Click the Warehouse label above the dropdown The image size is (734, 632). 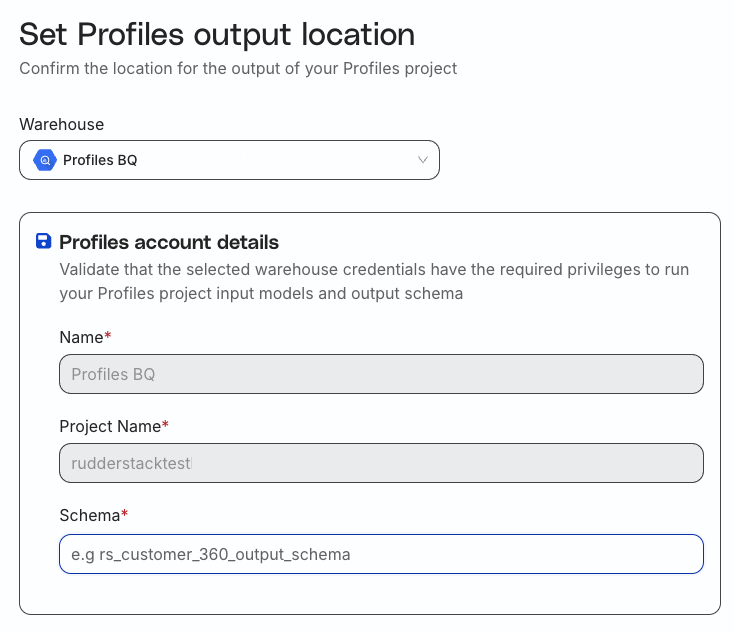pos(62,125)
